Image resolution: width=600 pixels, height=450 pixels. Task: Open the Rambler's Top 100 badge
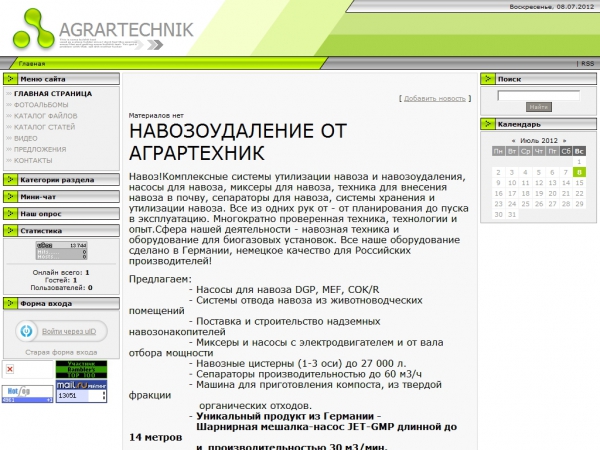pyautogui.click(x=81, y=369)
